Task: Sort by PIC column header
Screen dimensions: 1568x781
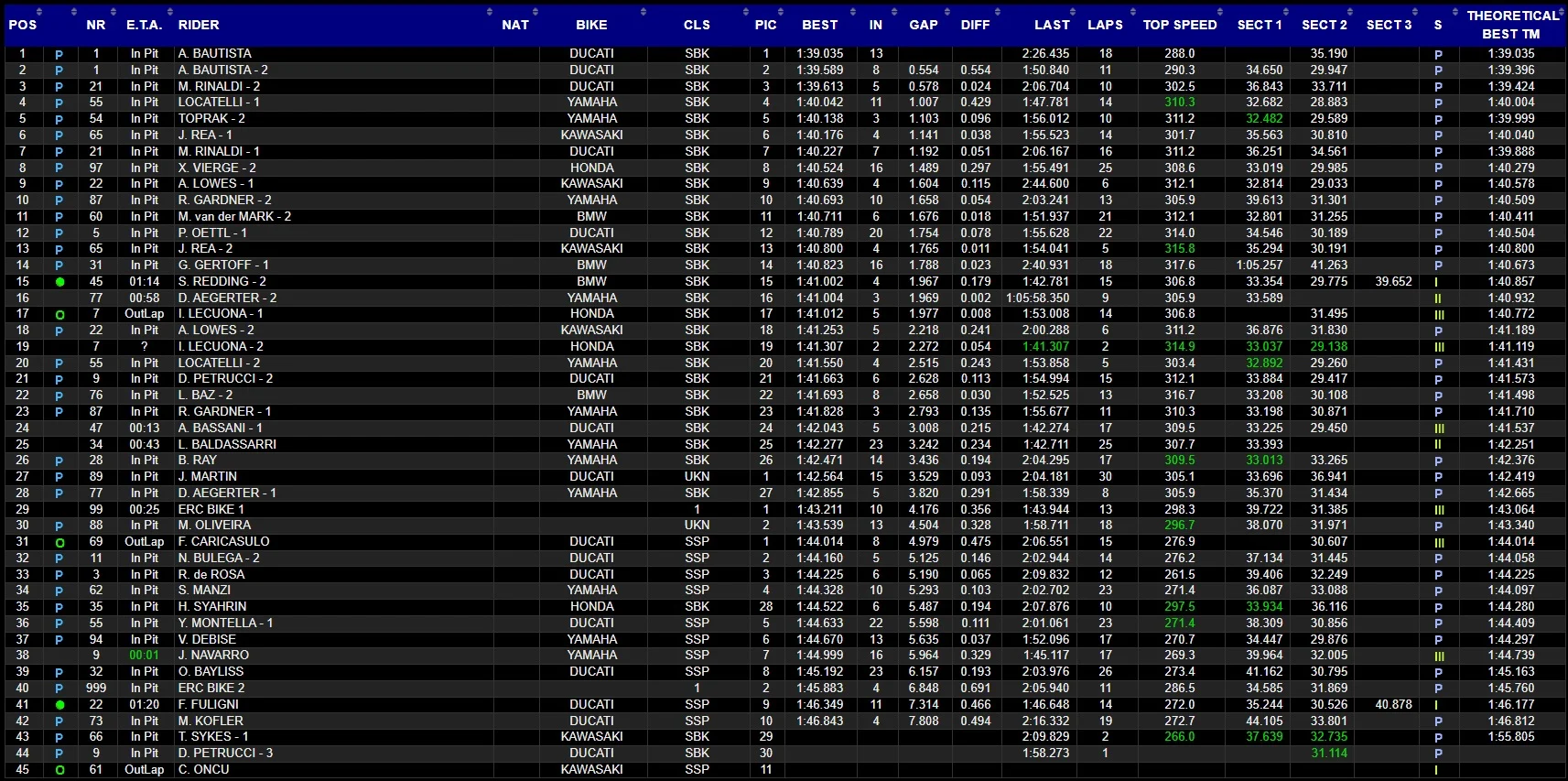Action: click(766, 25)
